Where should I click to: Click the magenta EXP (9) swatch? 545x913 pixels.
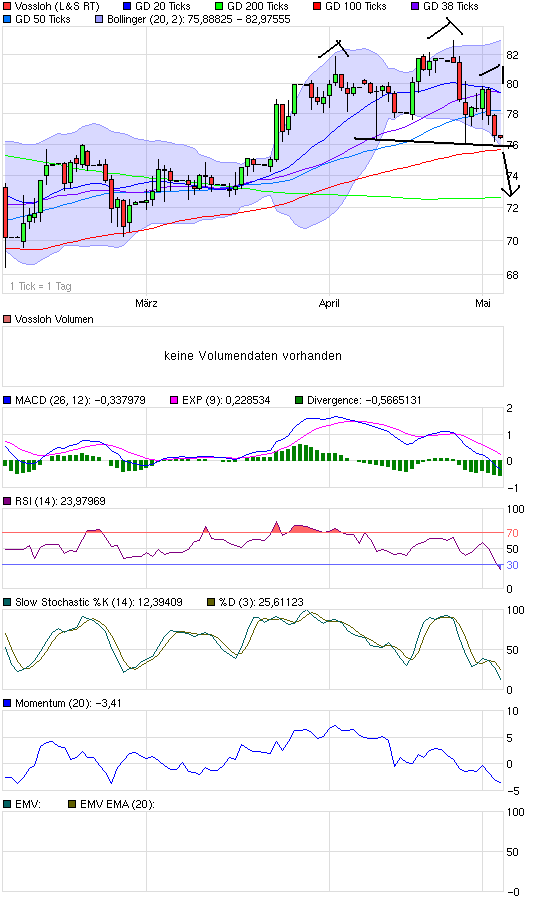pos(174,400)
